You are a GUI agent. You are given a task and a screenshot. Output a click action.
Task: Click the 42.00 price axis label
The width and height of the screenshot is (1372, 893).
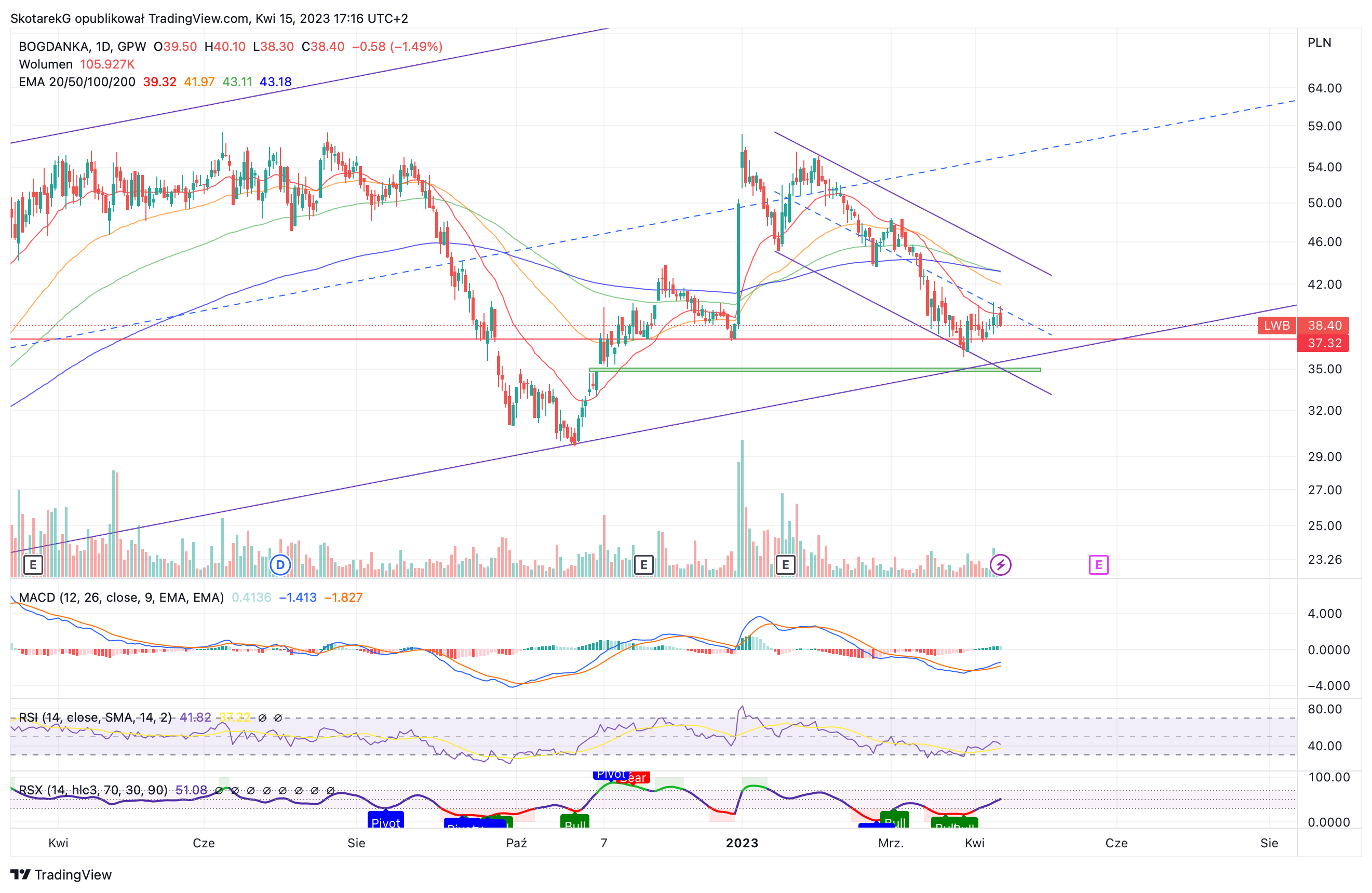tap(1325, 284)
